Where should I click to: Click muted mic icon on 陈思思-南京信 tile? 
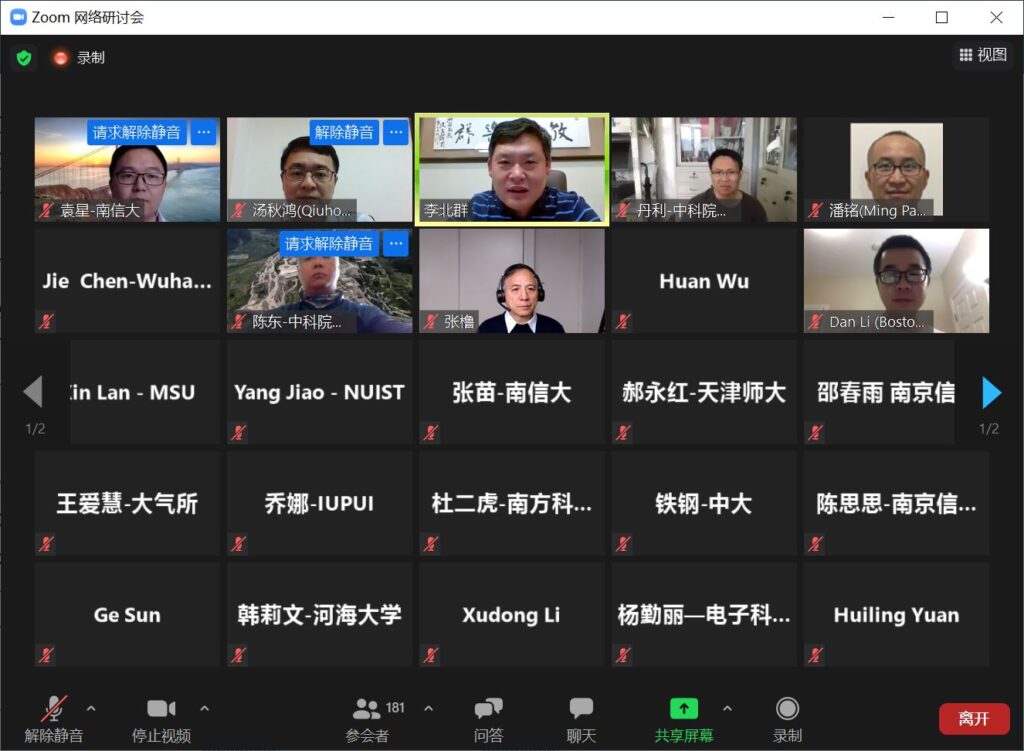(x=815, y=543)
